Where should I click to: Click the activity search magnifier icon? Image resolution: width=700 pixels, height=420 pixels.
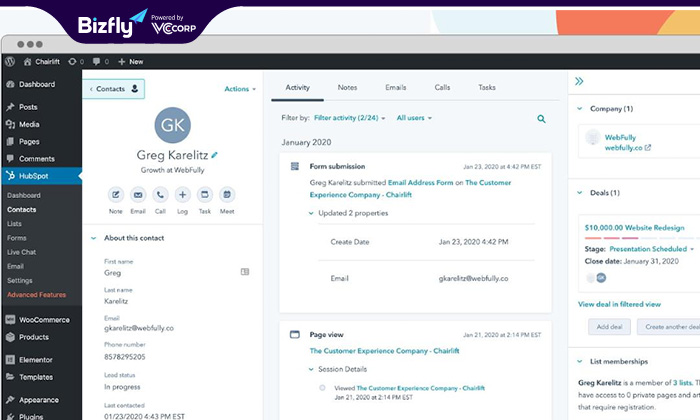pos(541,119)
